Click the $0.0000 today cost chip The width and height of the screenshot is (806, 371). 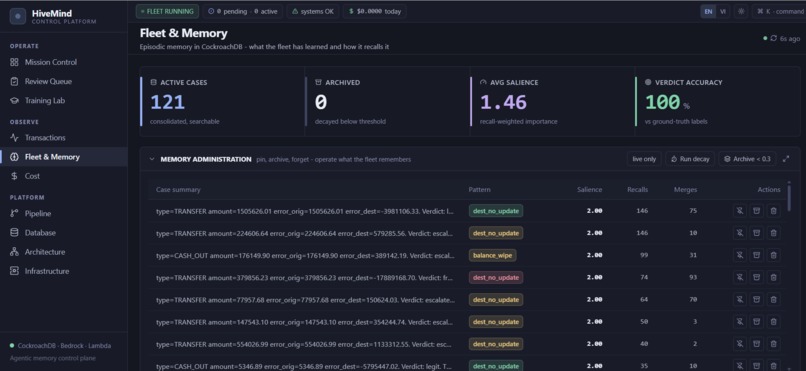[x=375, y=11]
